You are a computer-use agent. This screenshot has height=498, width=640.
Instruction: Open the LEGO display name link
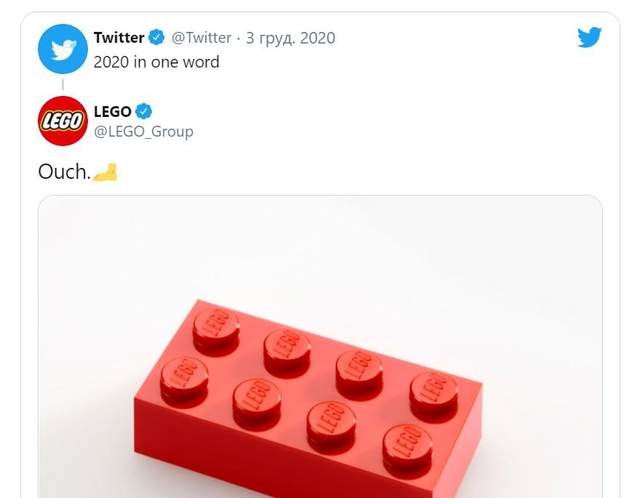(x=112, y=112)
